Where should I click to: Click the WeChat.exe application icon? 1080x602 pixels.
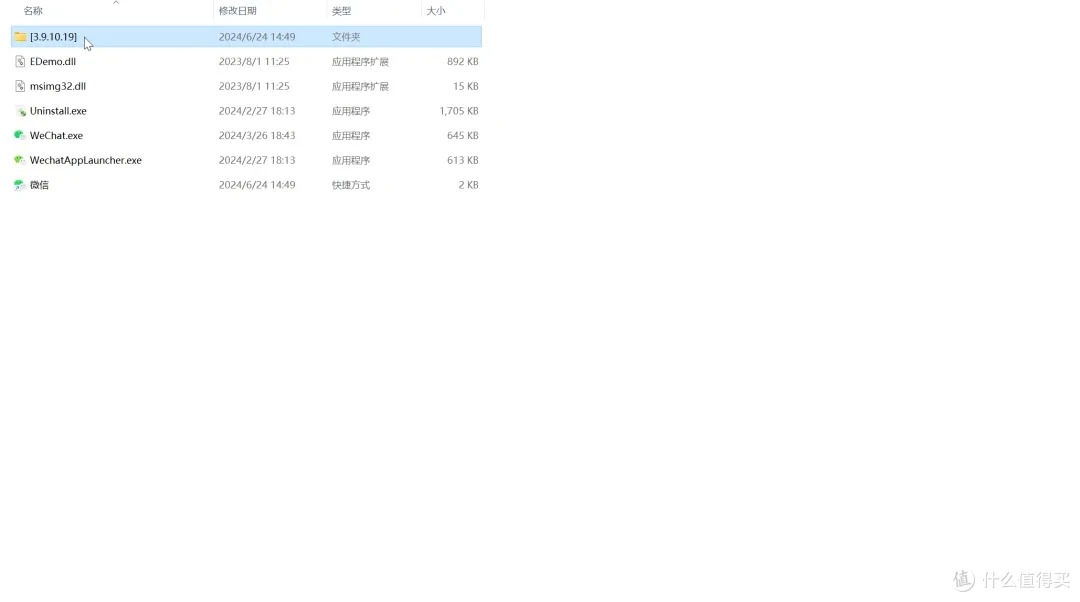(20, 136)
